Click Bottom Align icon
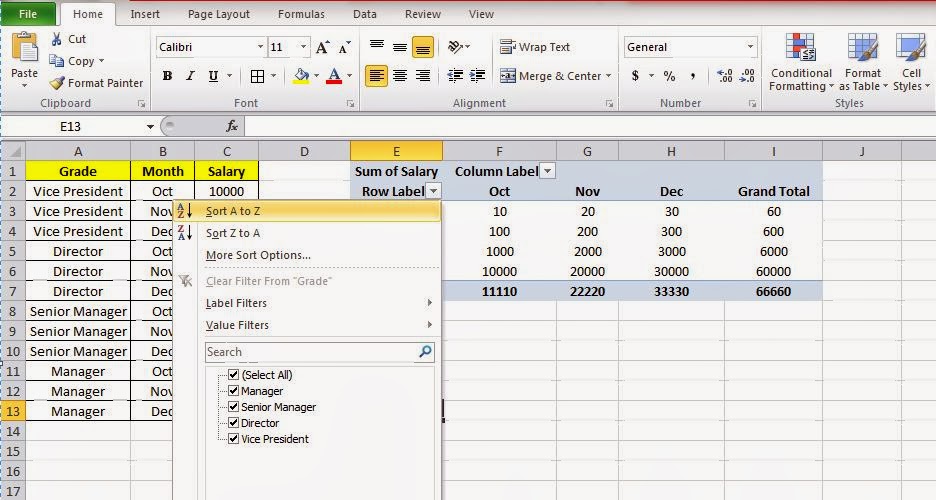This screenshot has height=500, width=936. (x=423, y=47)
